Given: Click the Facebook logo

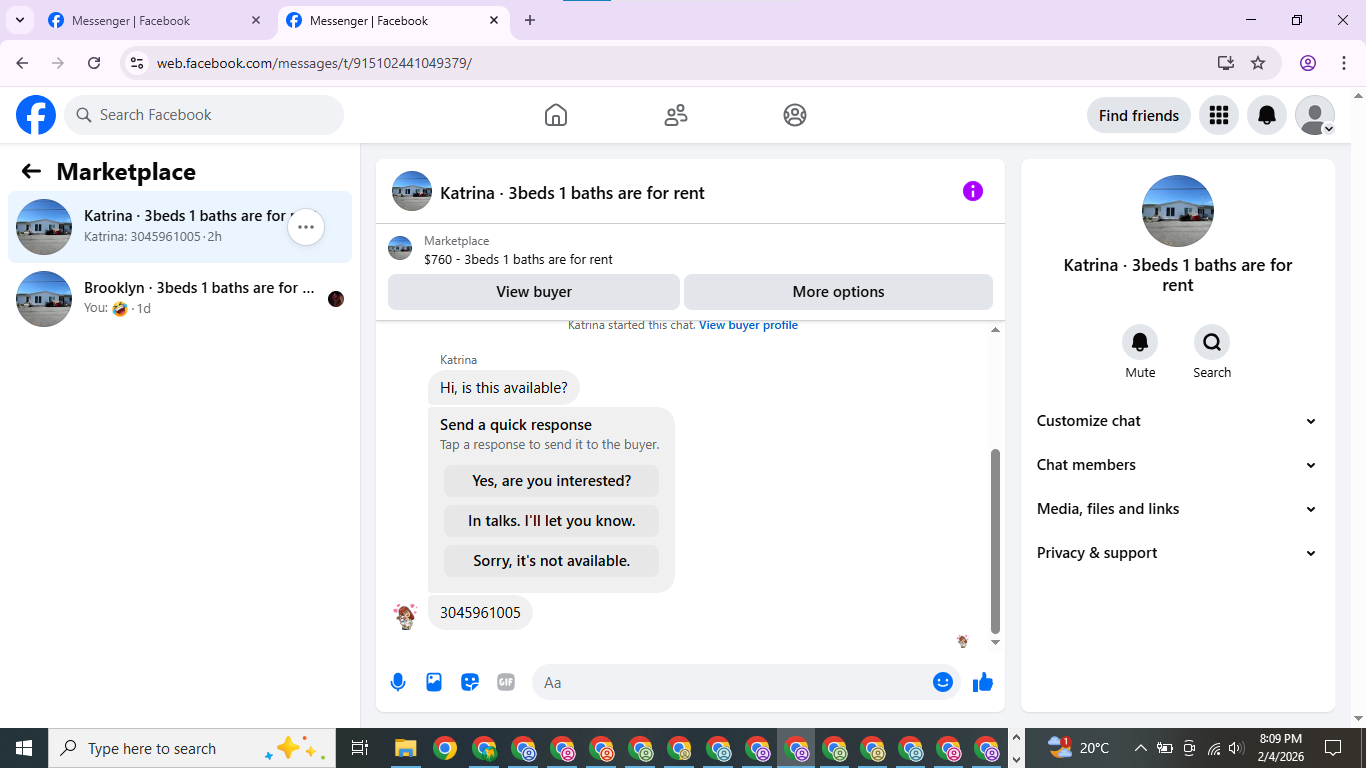Looking at the screenshot, I should [36, 115].
